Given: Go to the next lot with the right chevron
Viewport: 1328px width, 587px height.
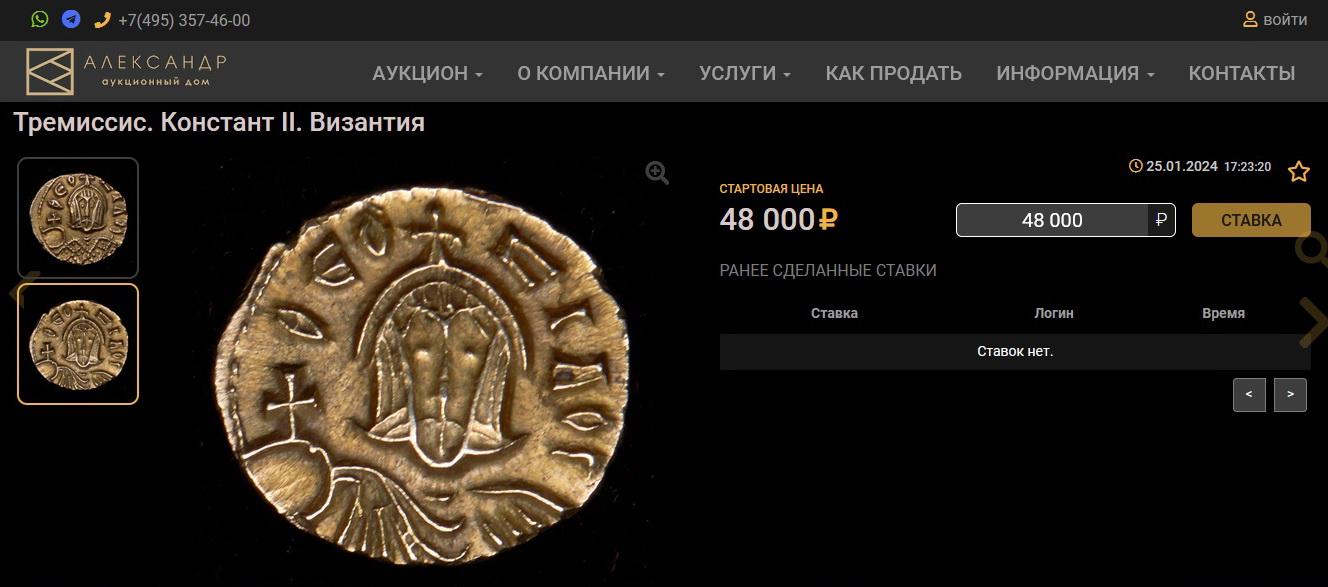Looking at the screenshot, I should (1313, 322).
